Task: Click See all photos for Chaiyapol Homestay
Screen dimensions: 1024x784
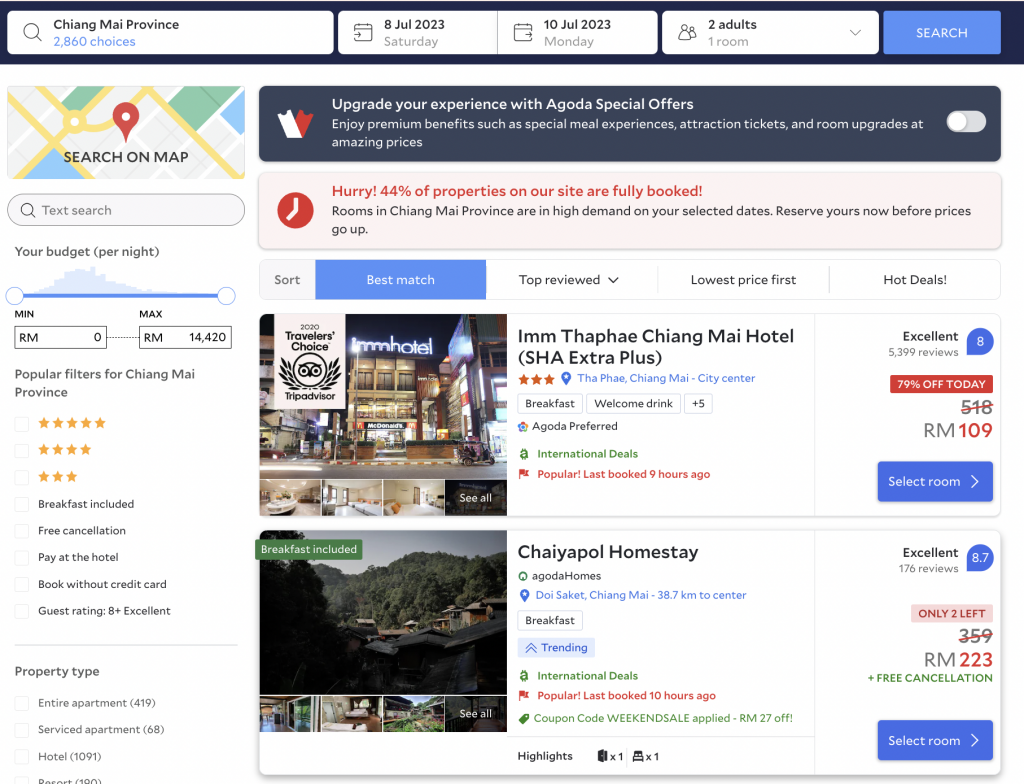Action: [475, 713]
